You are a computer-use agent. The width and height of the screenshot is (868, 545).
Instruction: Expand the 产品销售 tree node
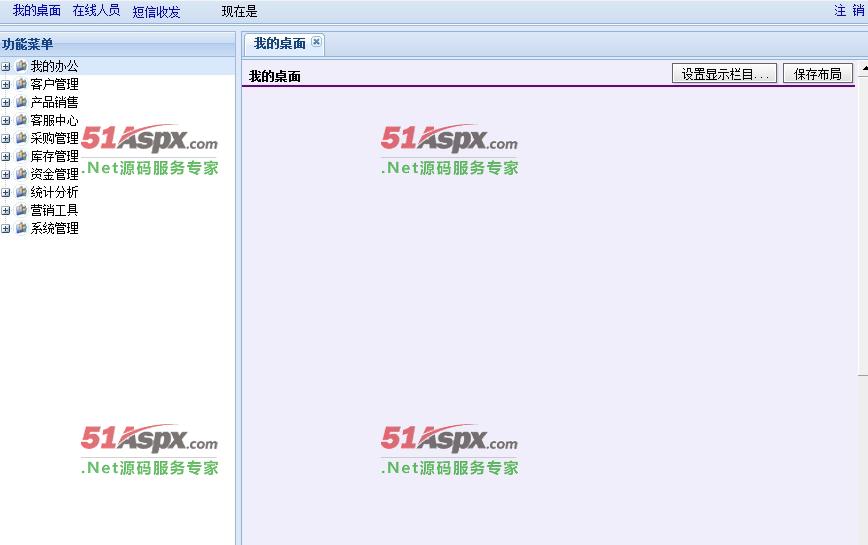[x=6, y=103]
